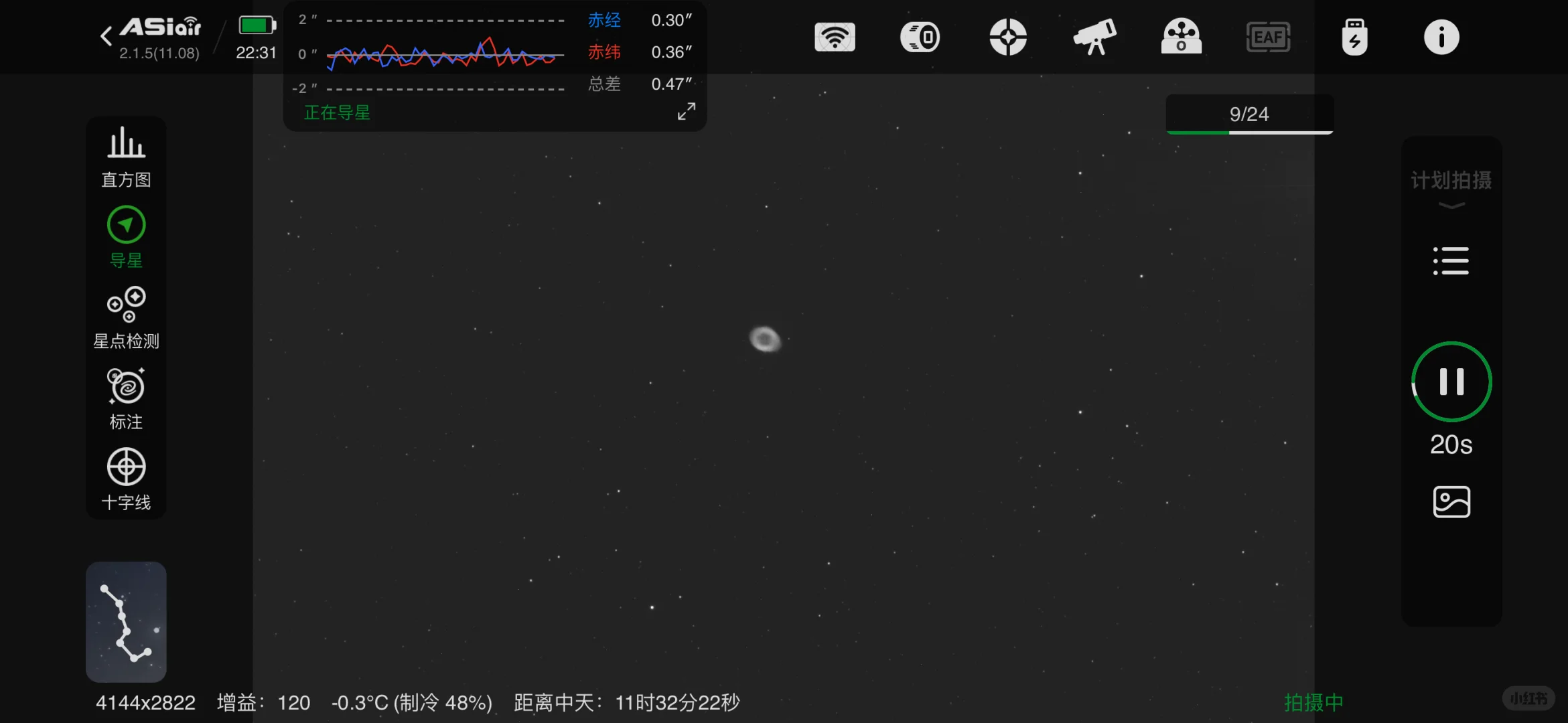
Task: Open the USB storage power icon
Action: pyautogui.click(x=1354, y=37)
